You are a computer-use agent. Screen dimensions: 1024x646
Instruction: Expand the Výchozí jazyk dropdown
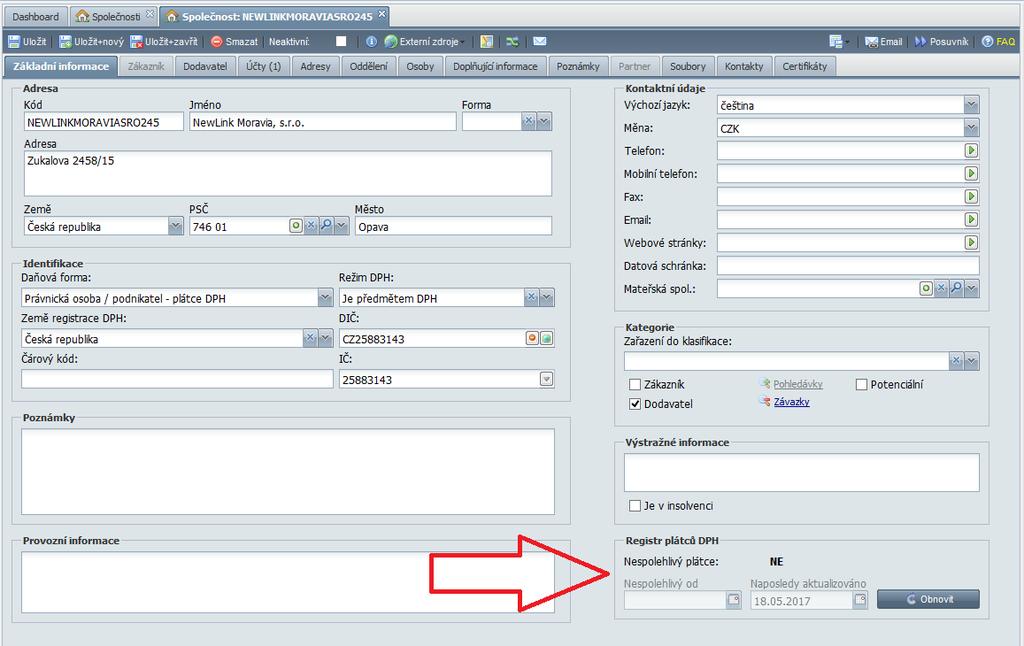click(971, 105)
